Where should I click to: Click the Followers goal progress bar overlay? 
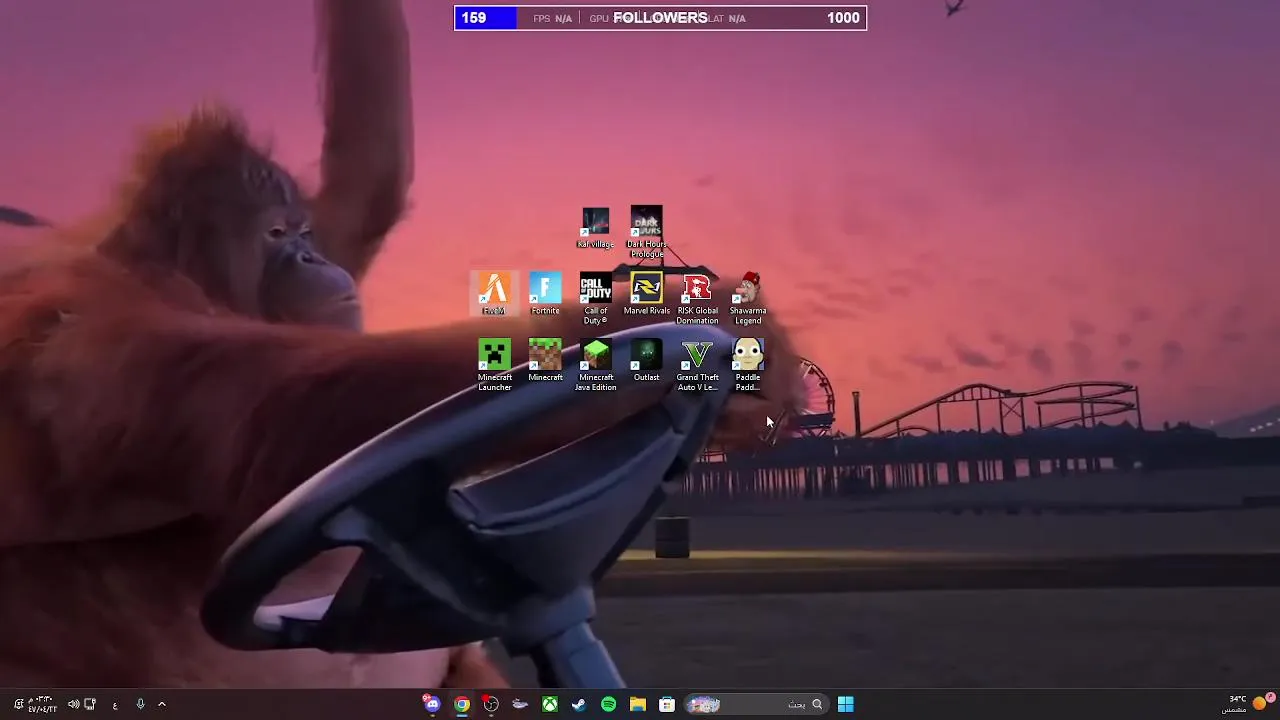[x=660, y=18]
